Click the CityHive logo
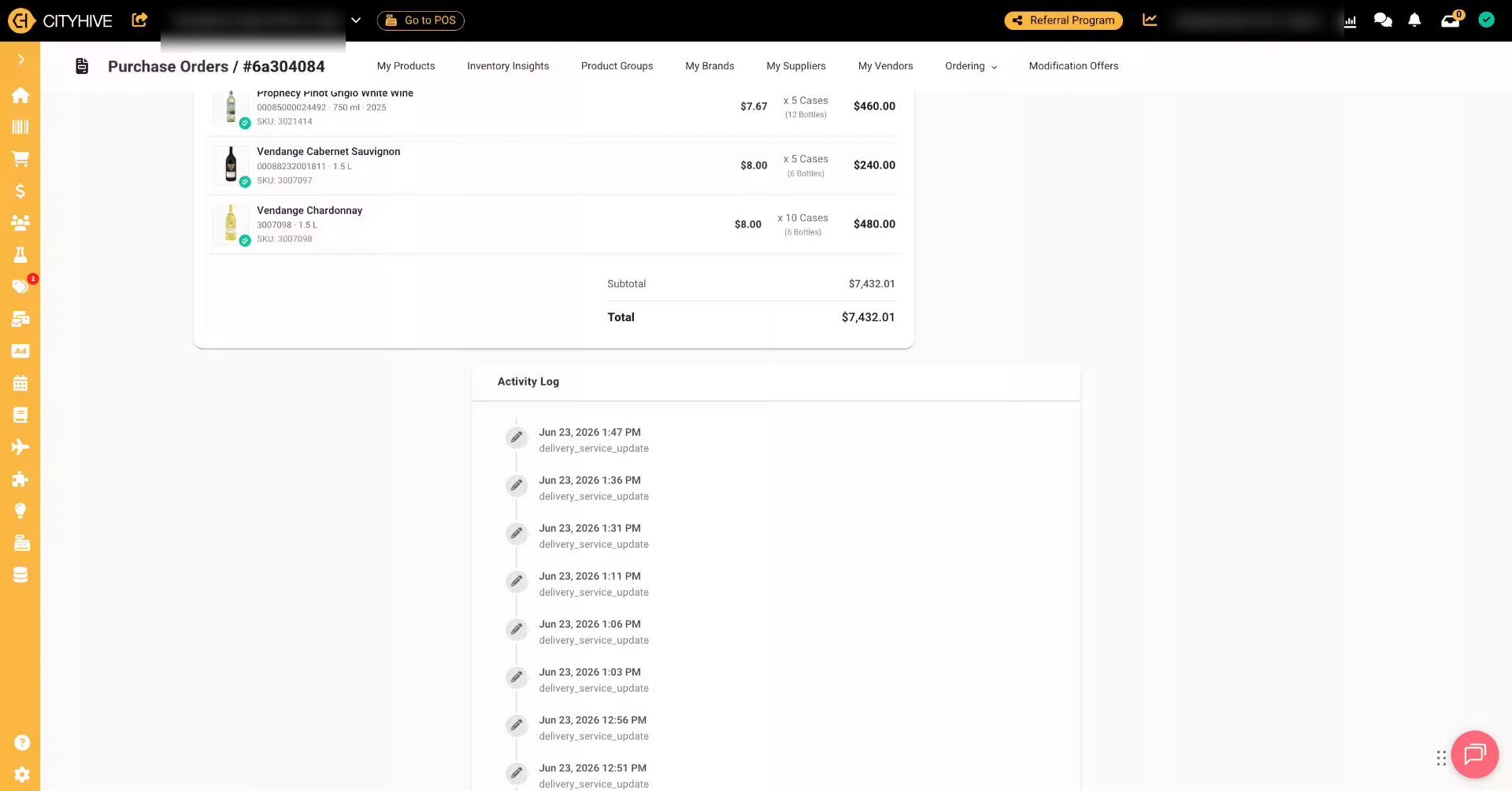 coord(61,20)
